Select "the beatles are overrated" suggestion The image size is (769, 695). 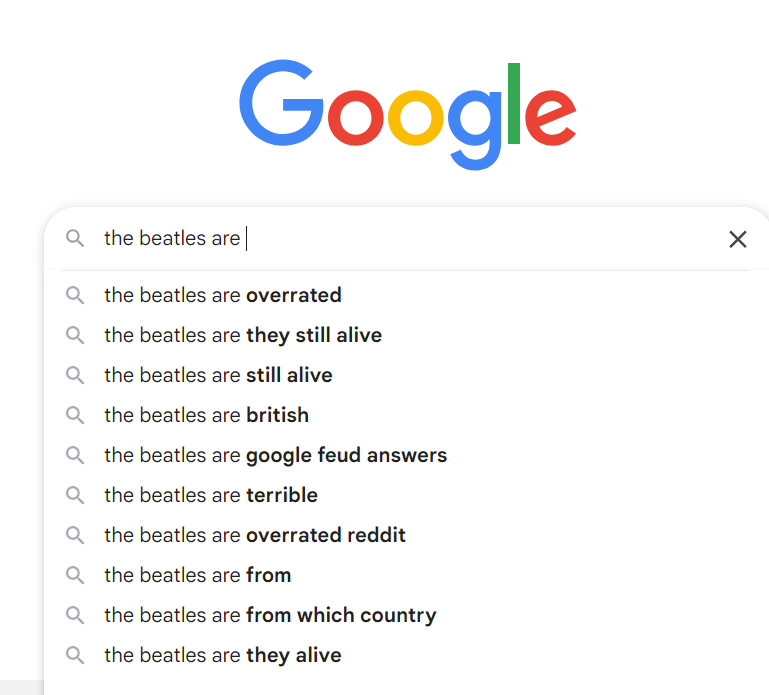[x=223, y=295]
